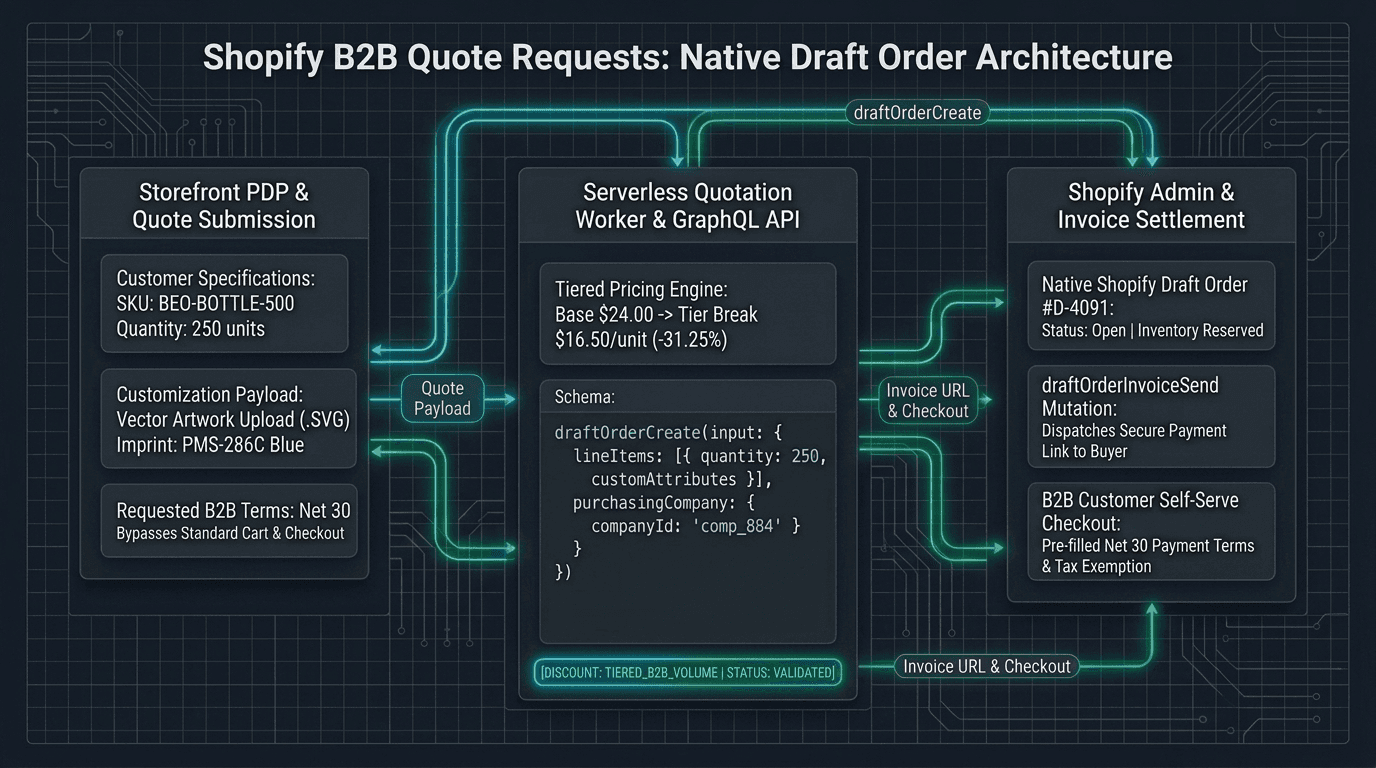
Task: Click the "Shopify Admin & Invoice Settlement" heading
Action: tap(1151, 206)
